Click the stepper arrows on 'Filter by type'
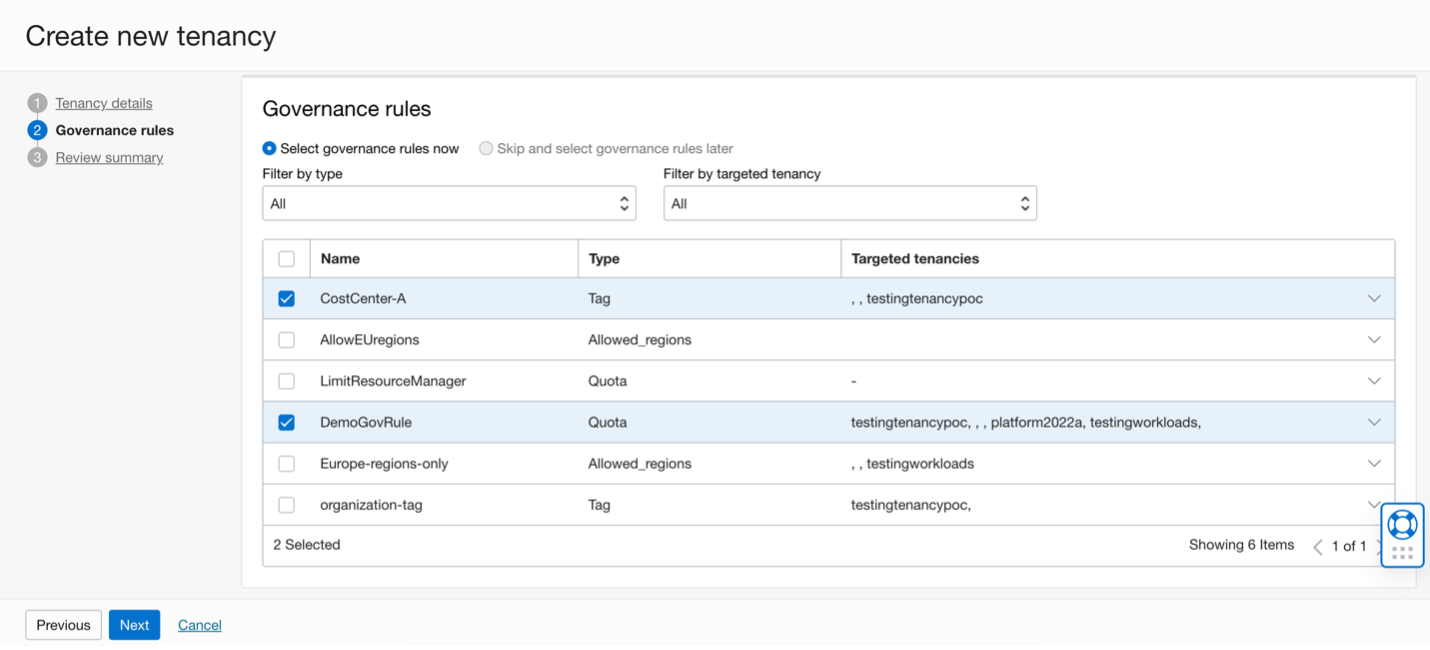The image size is (1430, 650). click(625, 202)
